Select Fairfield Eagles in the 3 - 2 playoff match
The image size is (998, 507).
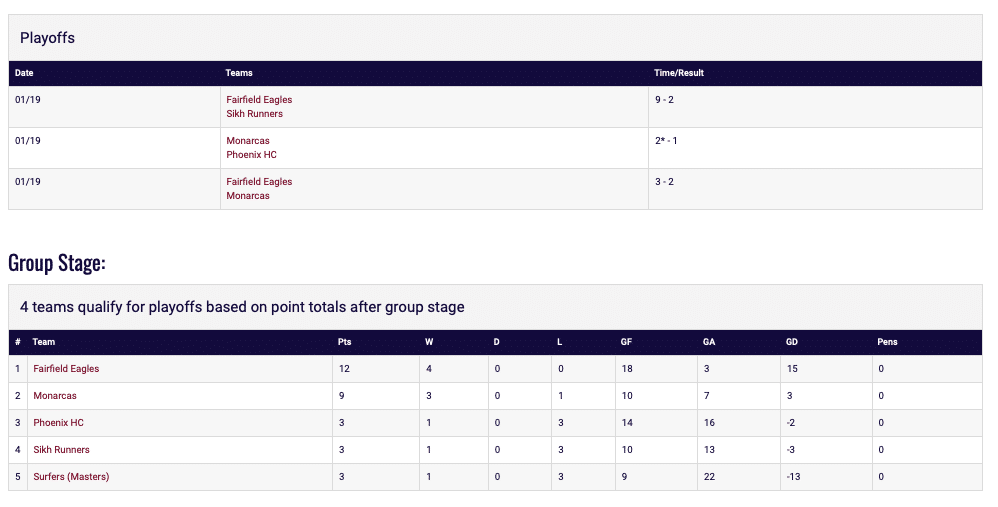tap(259, 182)
